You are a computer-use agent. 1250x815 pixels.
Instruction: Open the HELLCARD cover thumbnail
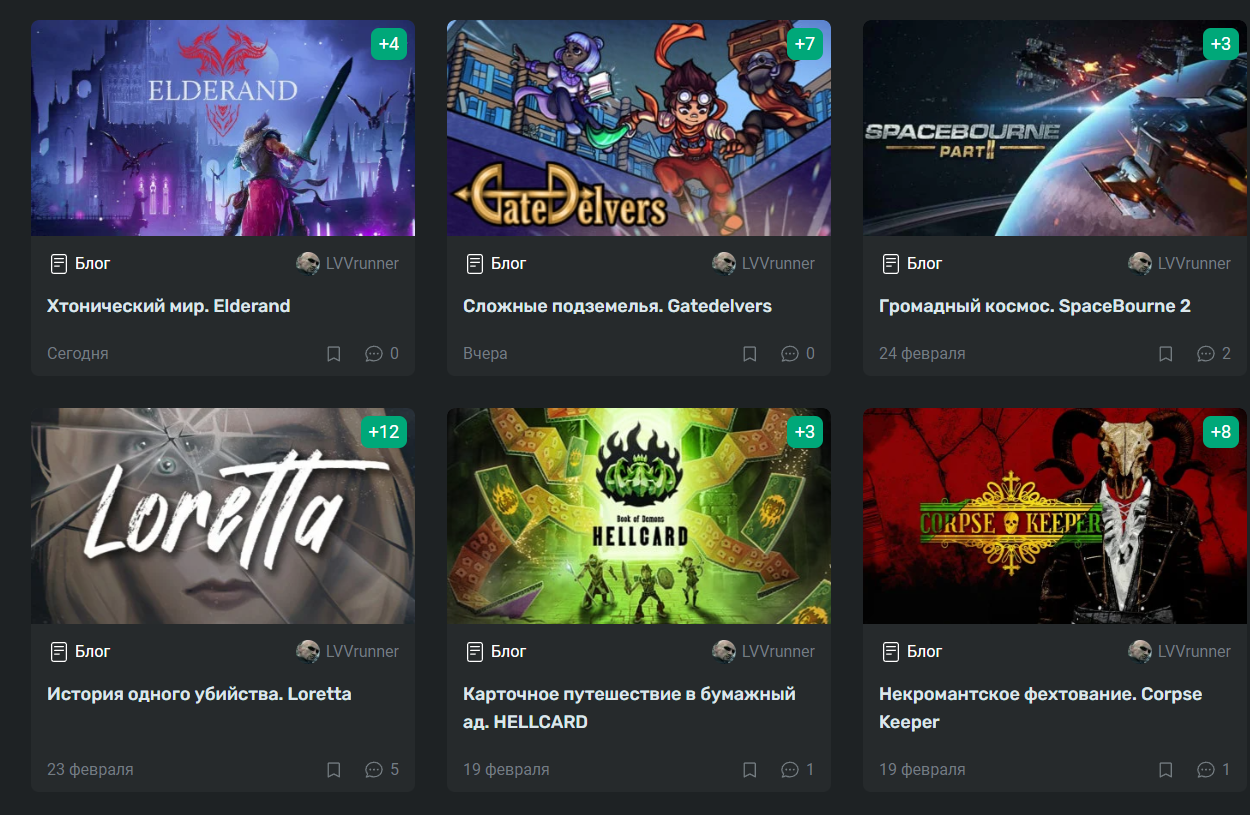[639, 516]
